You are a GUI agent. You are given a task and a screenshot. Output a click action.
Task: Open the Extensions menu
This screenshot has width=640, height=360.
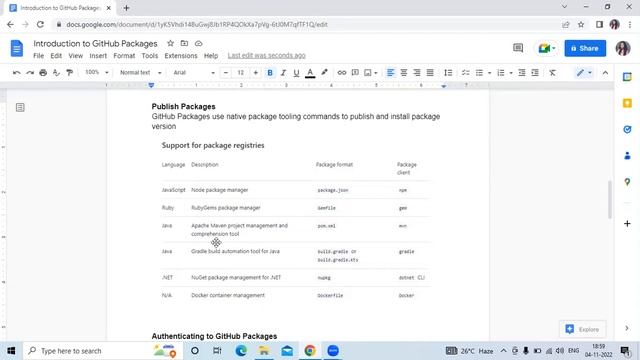(181, 56)
